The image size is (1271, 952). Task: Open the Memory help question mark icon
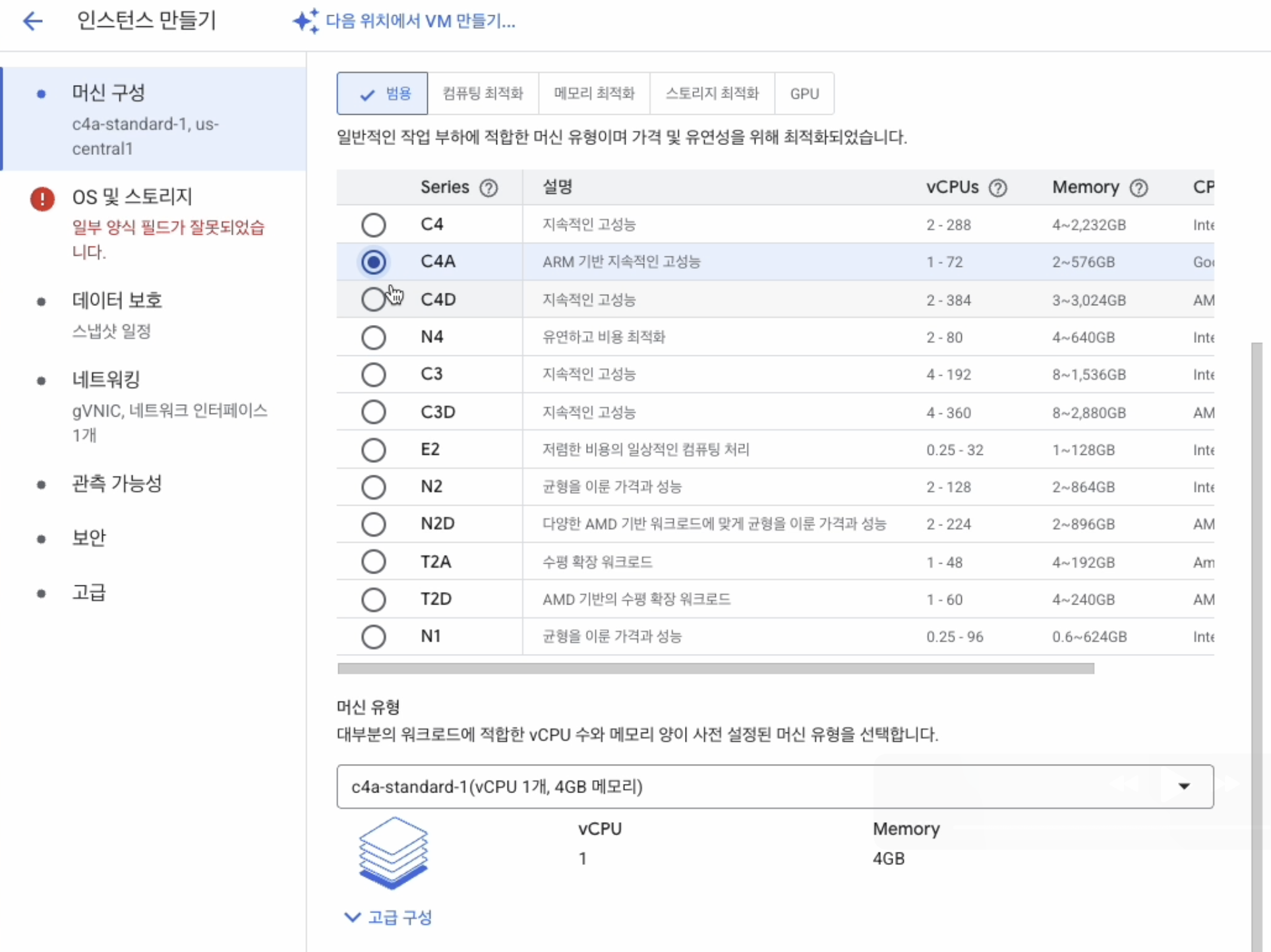tap(1138, 188)
